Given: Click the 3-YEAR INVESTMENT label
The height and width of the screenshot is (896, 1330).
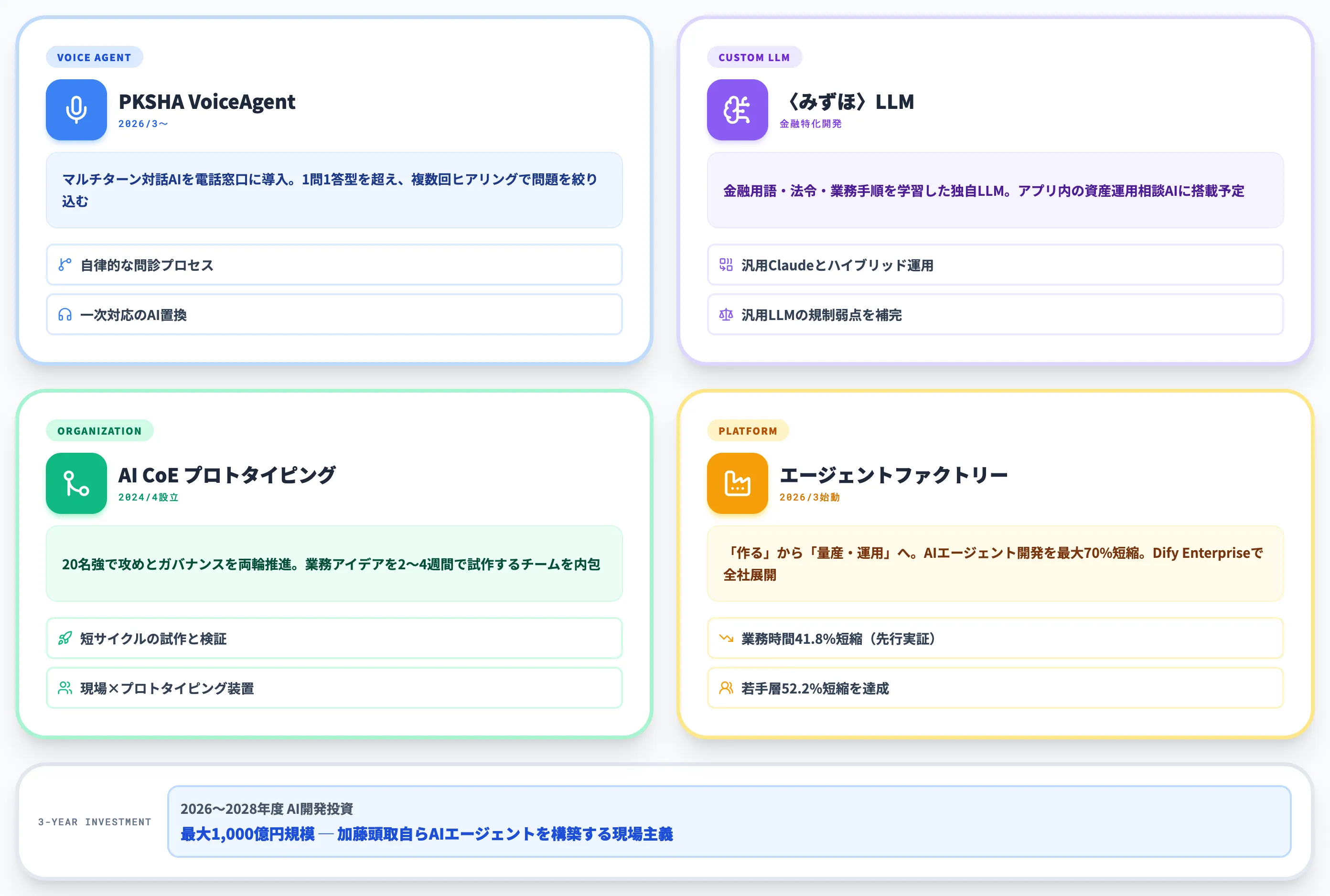Looking at the screenshot, I should click(95, 821).
